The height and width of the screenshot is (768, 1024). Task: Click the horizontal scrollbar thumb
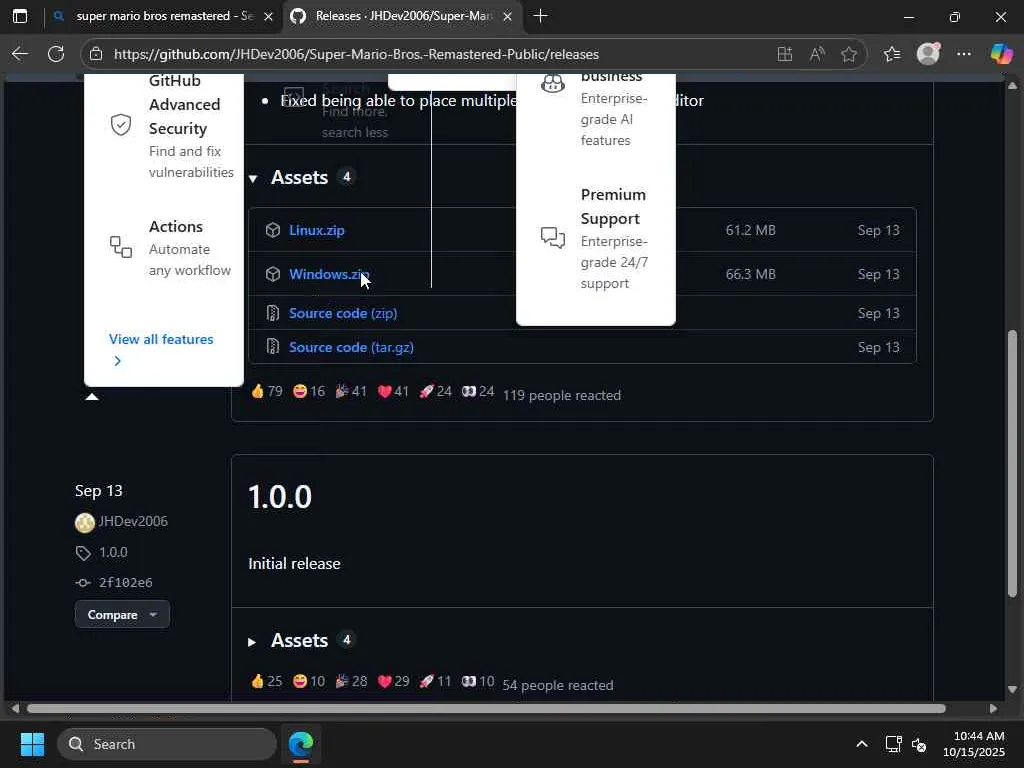pyautogui.click(x=486, y=709)
